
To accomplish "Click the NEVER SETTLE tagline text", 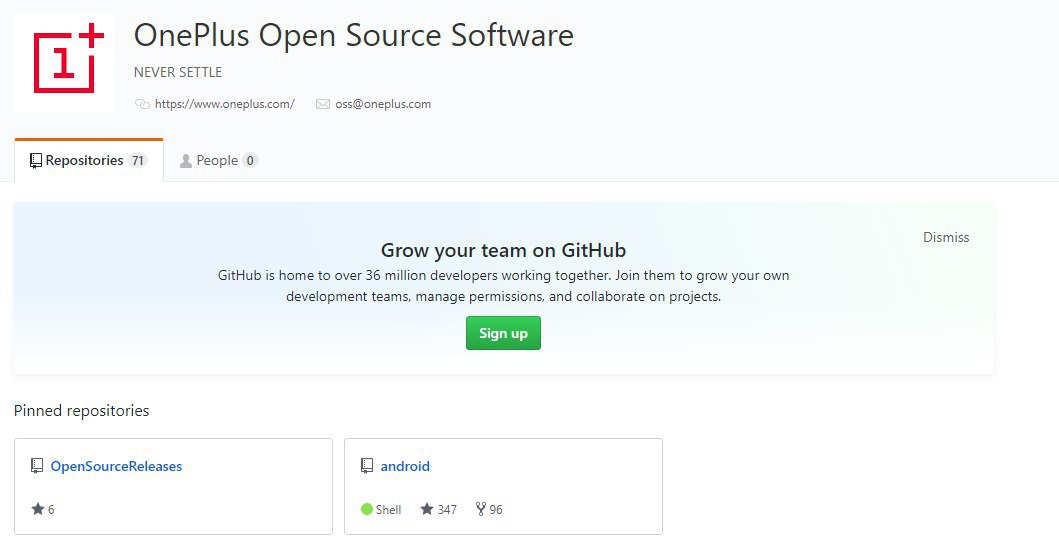I will click(178, 72).
